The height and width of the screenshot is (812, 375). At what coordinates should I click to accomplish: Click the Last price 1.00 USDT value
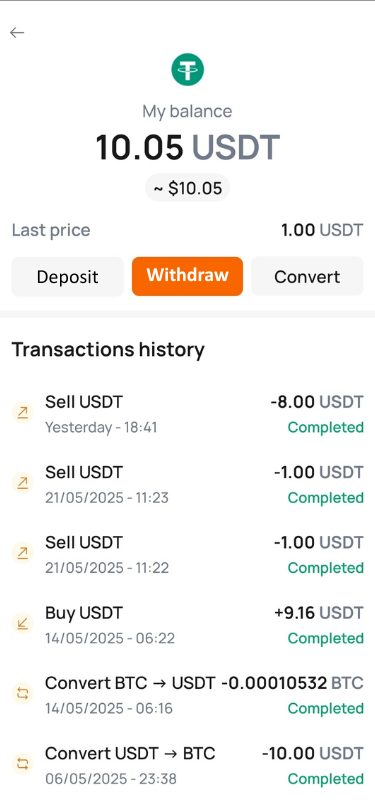point(322,230)
